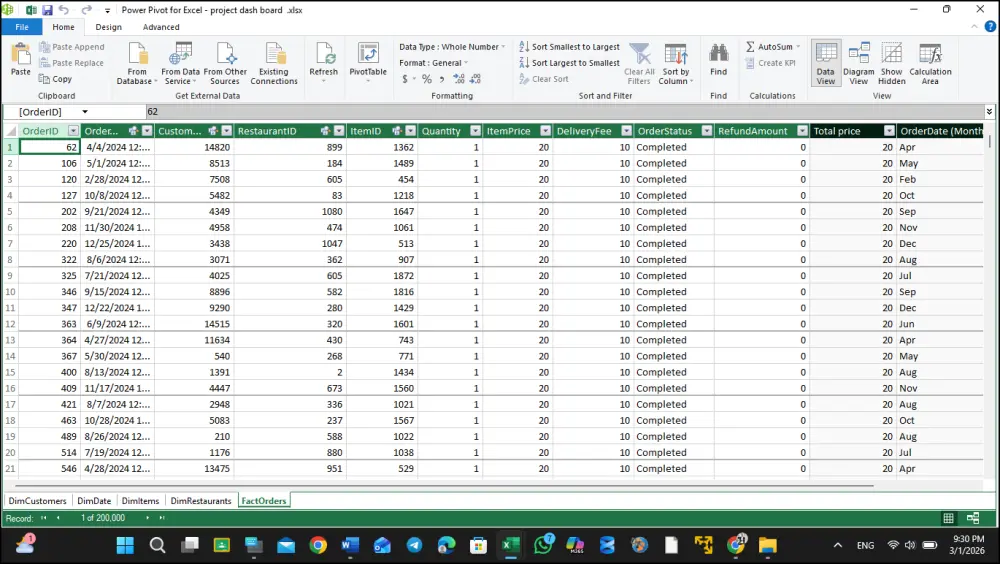Go to first record button

pyautogui.click(x=43, y=518)
